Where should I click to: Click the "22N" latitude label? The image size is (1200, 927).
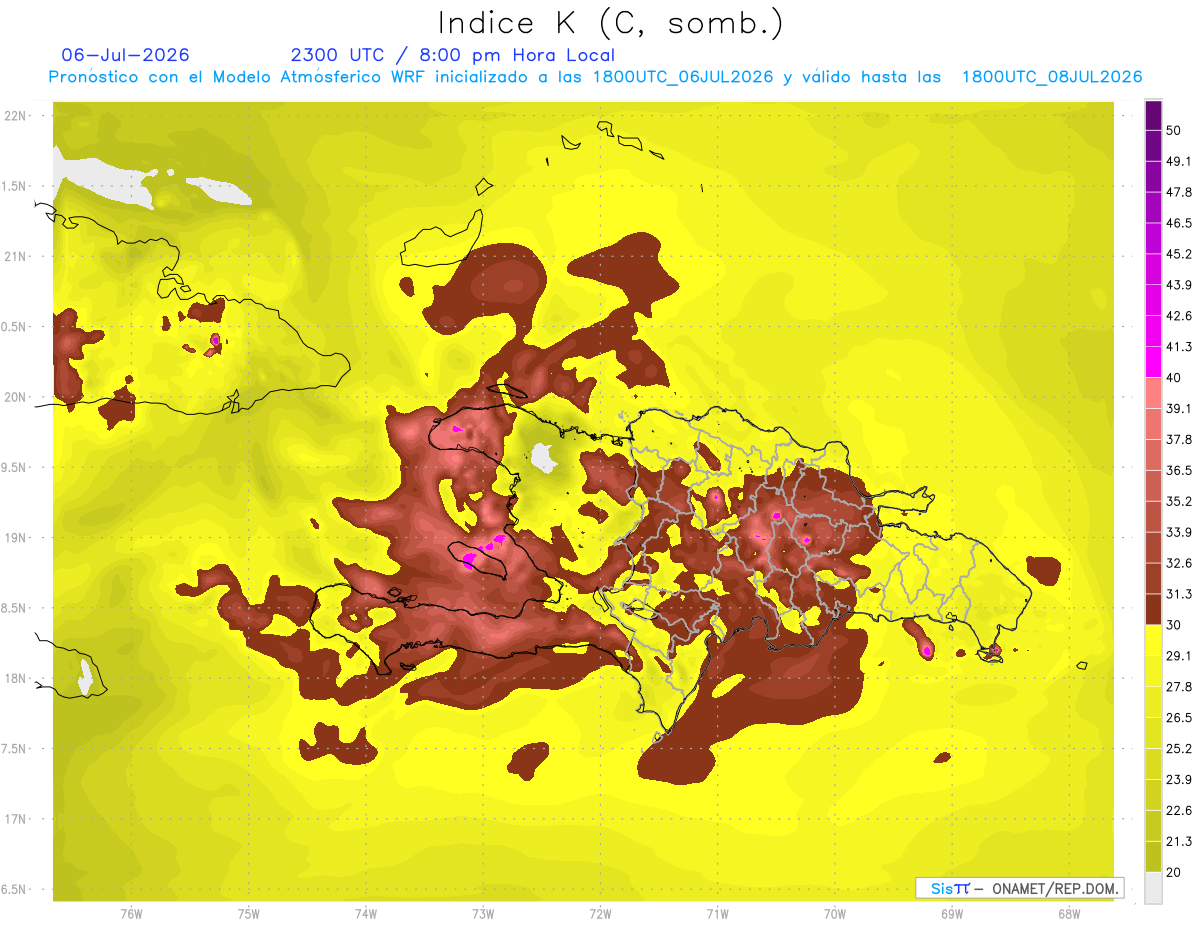pos(15,116)
